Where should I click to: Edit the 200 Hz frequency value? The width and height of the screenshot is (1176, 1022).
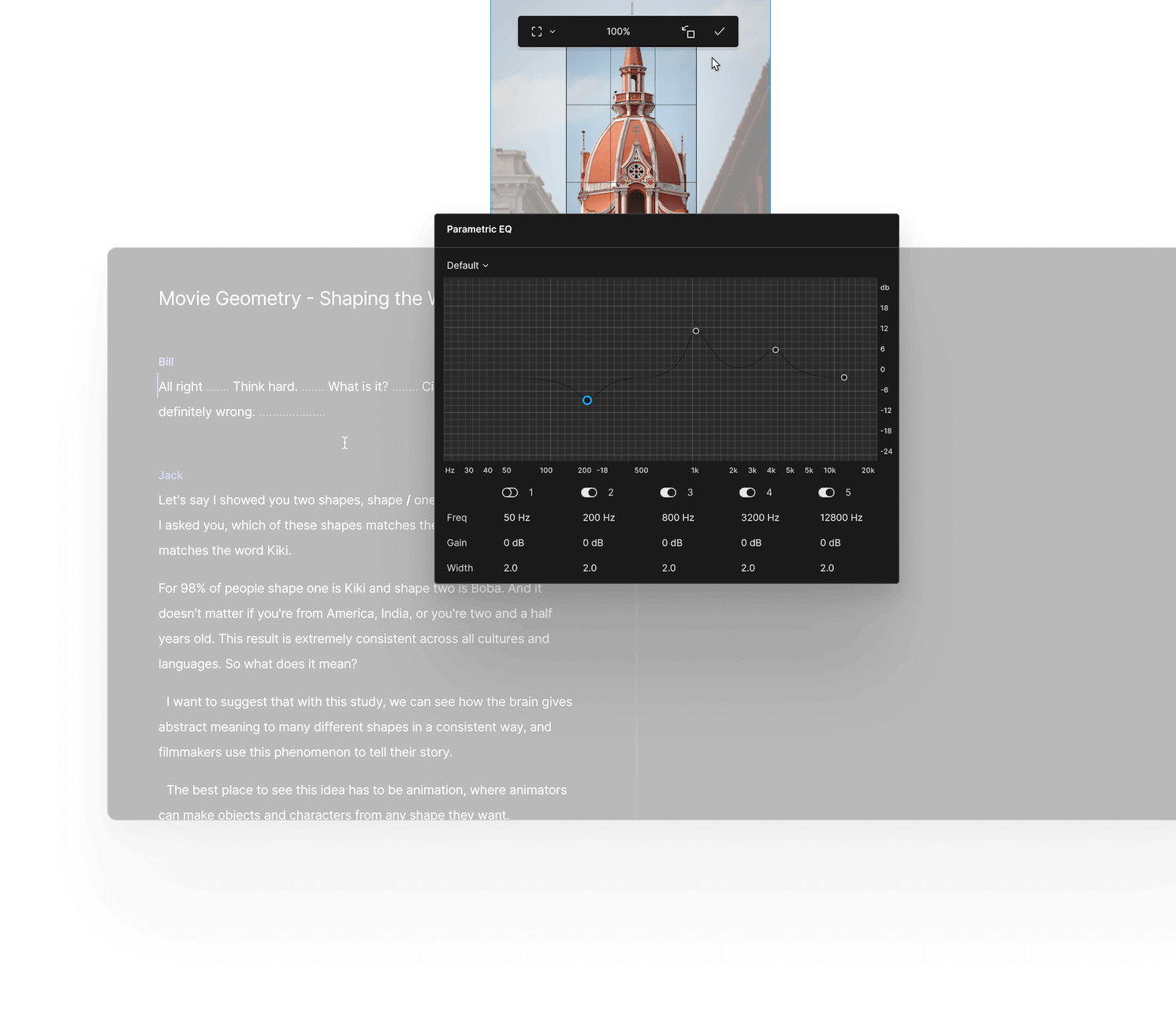pyautogui.click(x=599, y=518)
